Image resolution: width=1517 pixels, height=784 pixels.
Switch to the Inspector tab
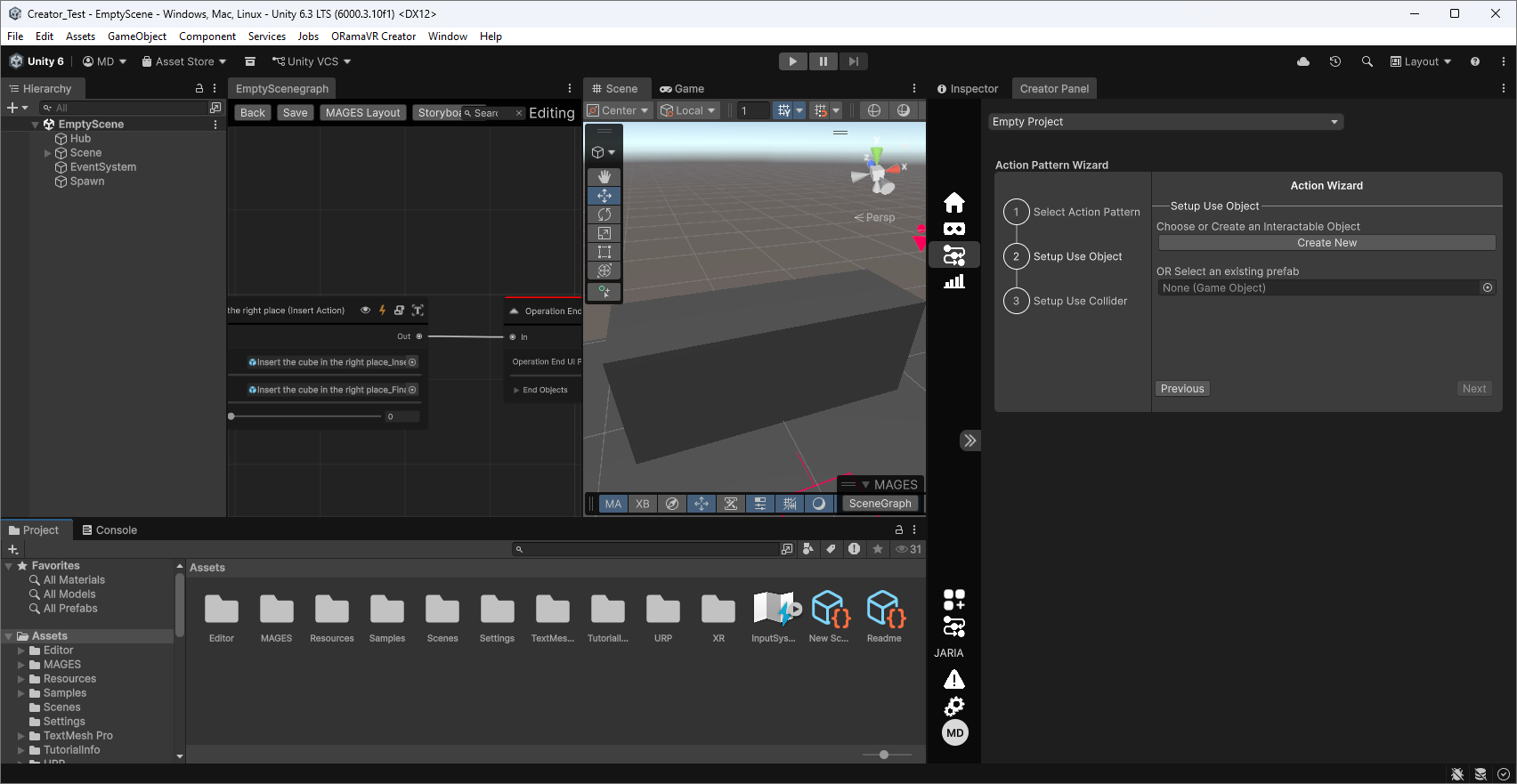[x=968, y=89]
